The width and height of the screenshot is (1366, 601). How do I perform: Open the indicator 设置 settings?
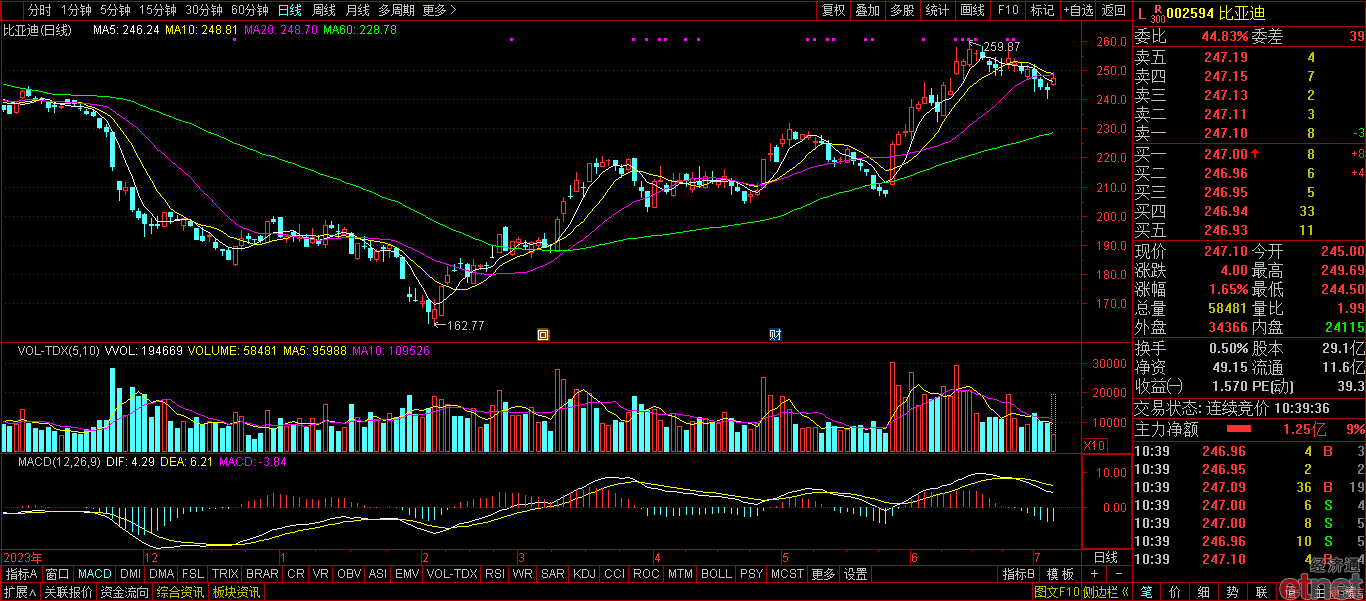coord(856,574)
